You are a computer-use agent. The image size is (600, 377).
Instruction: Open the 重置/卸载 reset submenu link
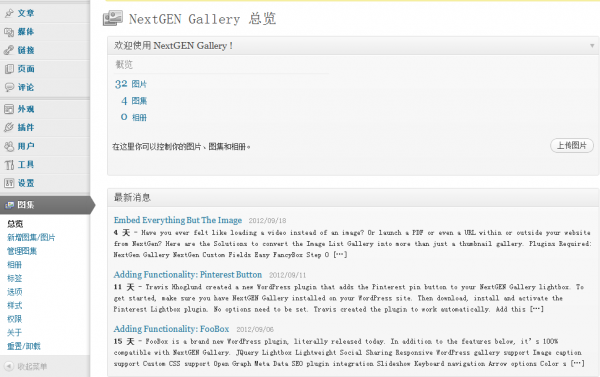tap(24, 346)
